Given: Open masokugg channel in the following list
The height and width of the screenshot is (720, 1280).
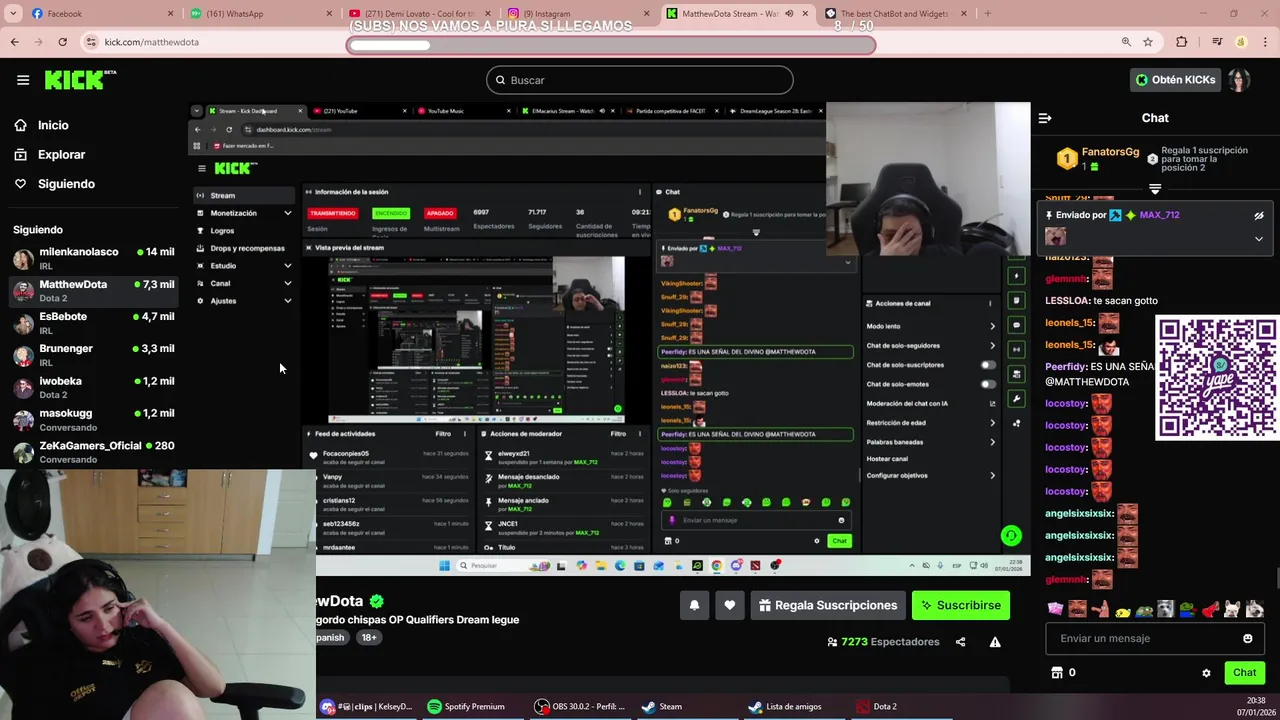Looking at the screenshot, I should pos(93,419).
